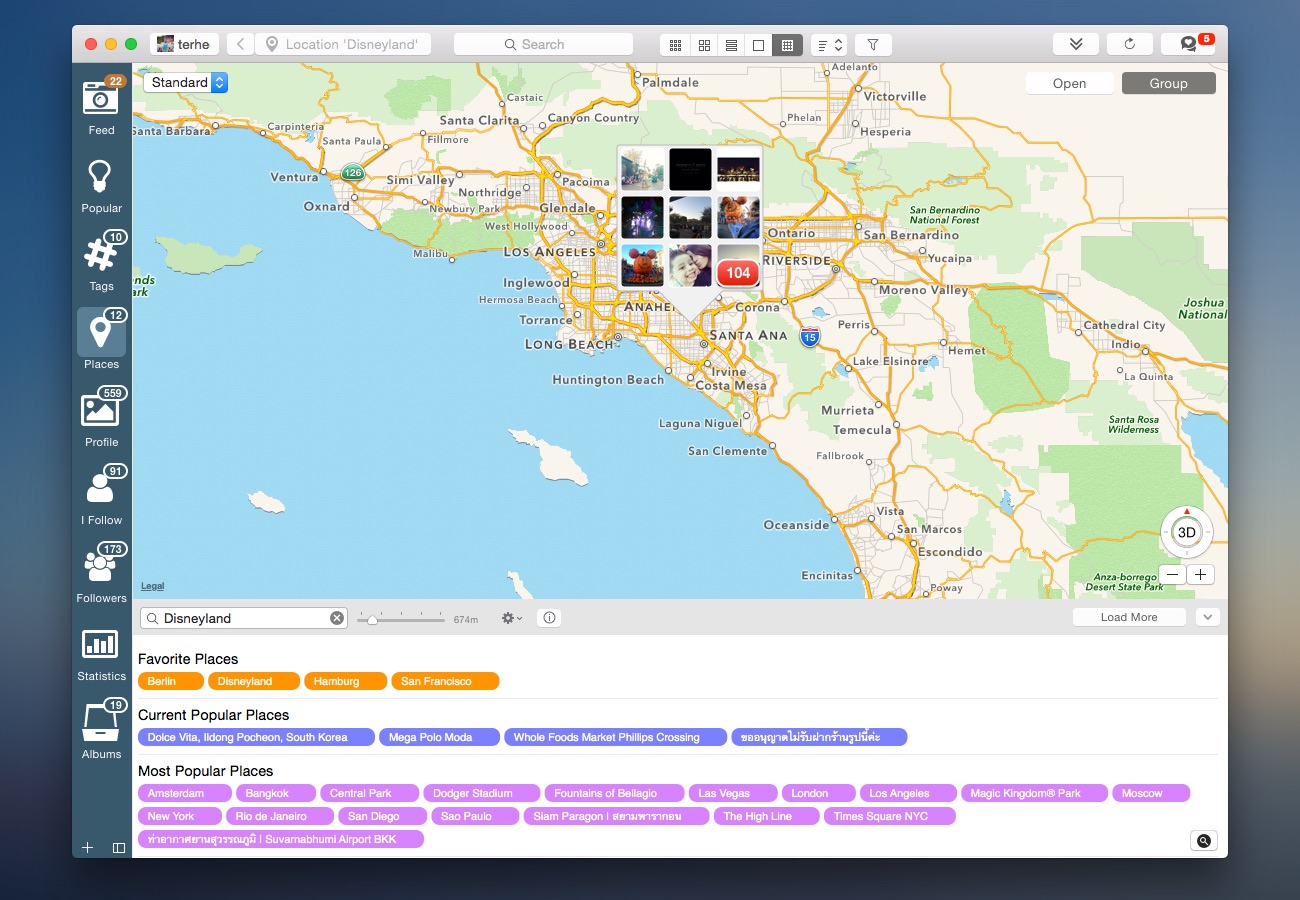Open the 104 photos cluster badge

[738, 273]
